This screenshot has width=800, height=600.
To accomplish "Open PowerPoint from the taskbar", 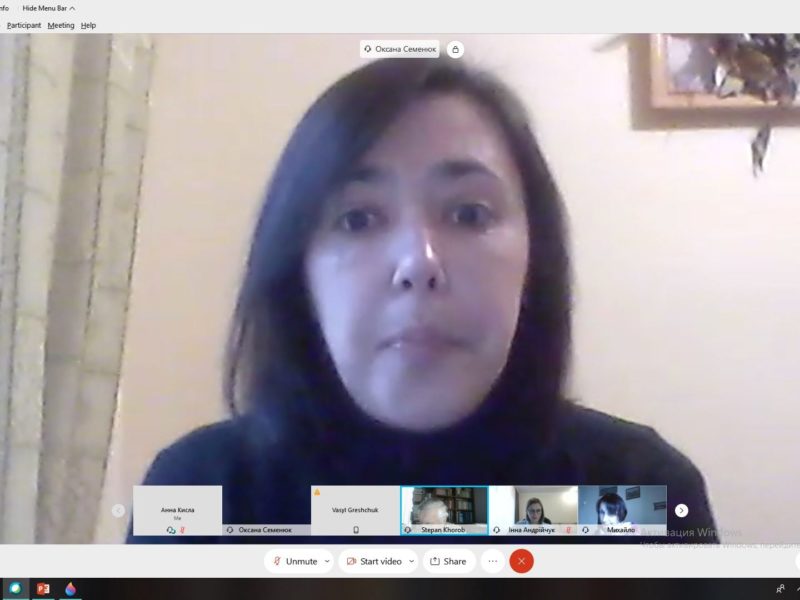I will tap(43, 589).
